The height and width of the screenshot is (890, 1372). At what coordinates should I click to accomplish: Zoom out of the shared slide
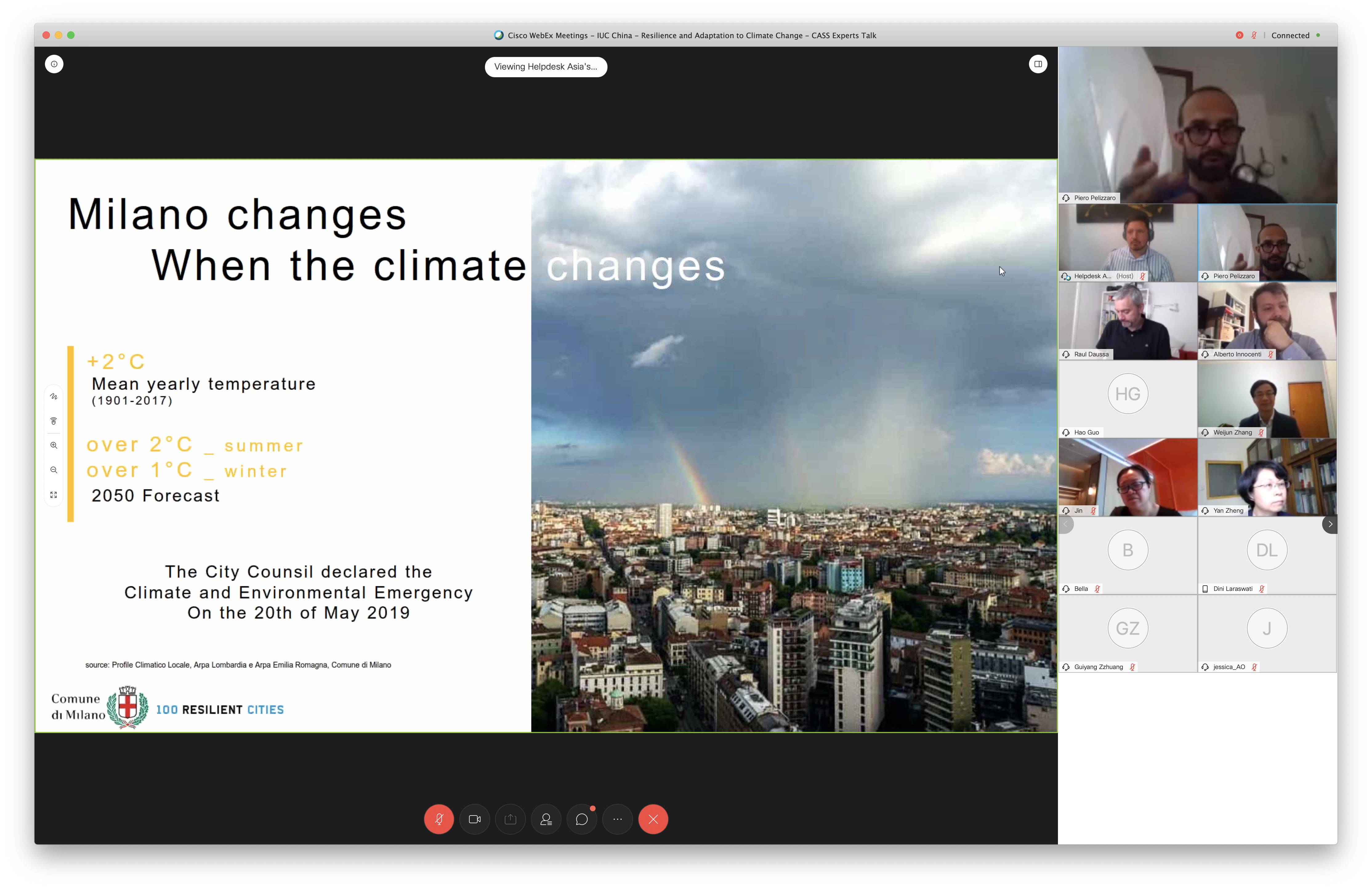[54, 470]
